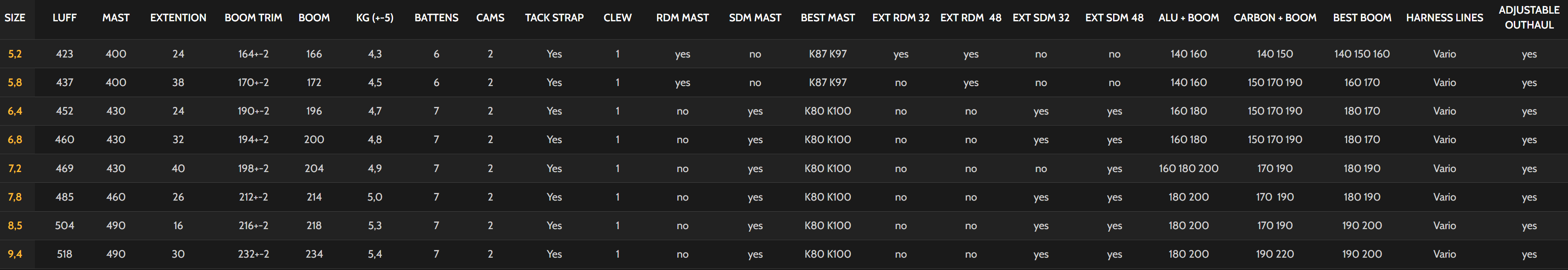
Task: Select the LUFF column header
Action: 64,17
